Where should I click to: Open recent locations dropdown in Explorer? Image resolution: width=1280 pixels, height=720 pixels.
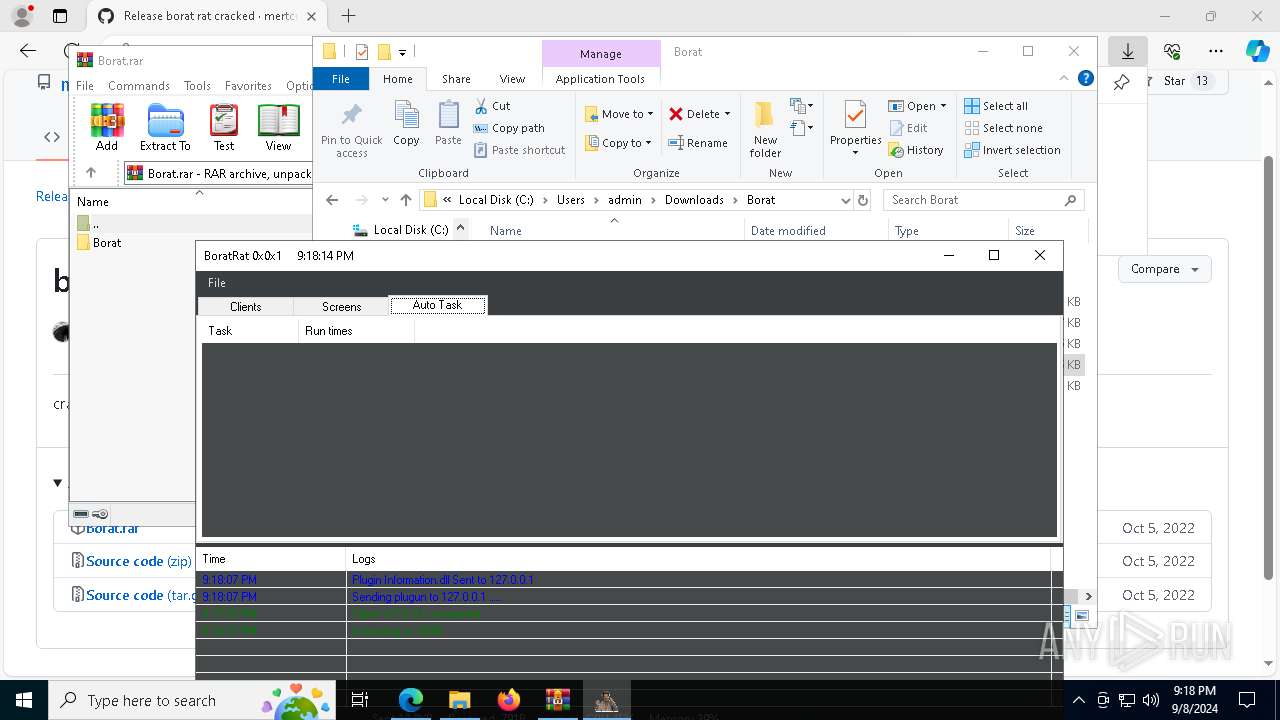coord(385,200)
